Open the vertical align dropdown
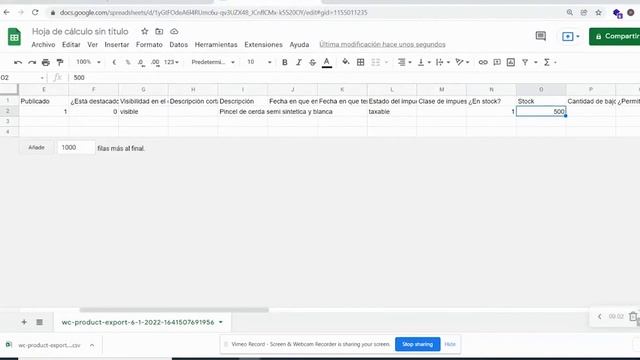 [x=424, y=62]
